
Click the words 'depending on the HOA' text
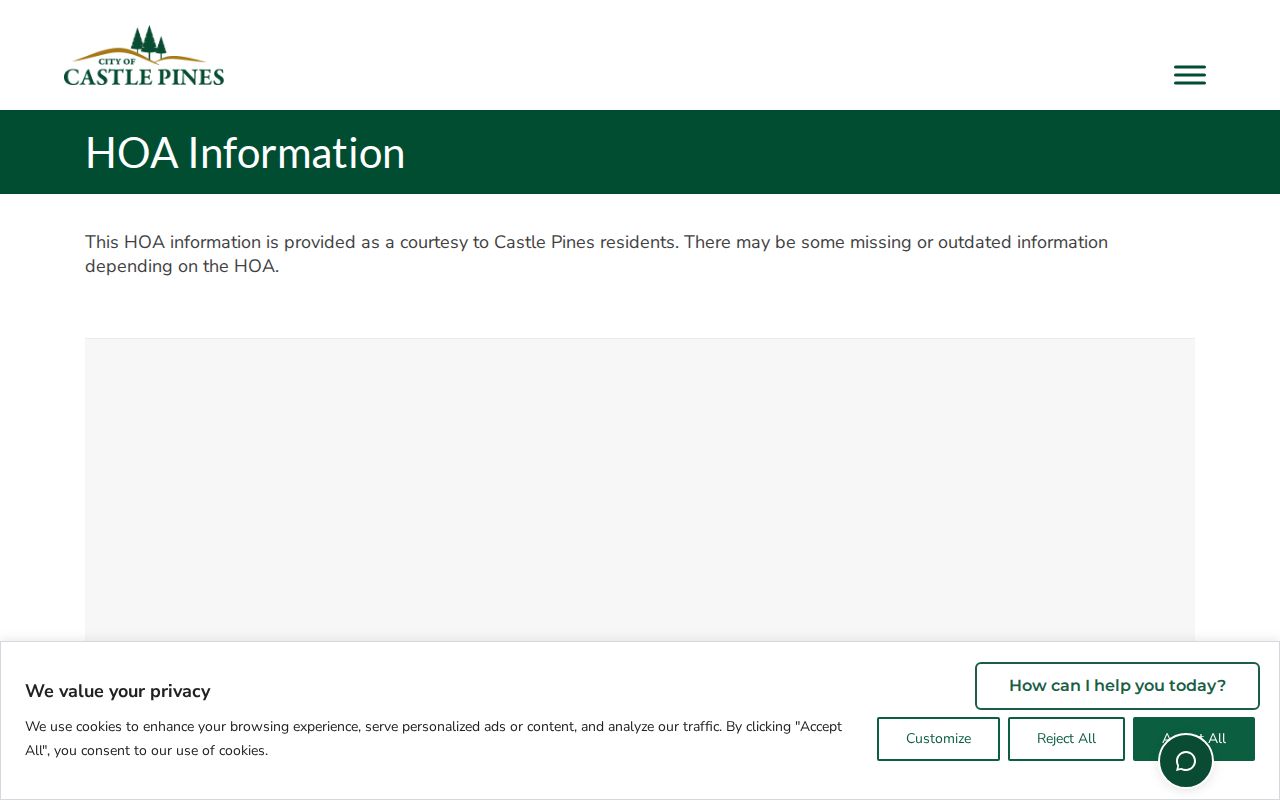180,266
